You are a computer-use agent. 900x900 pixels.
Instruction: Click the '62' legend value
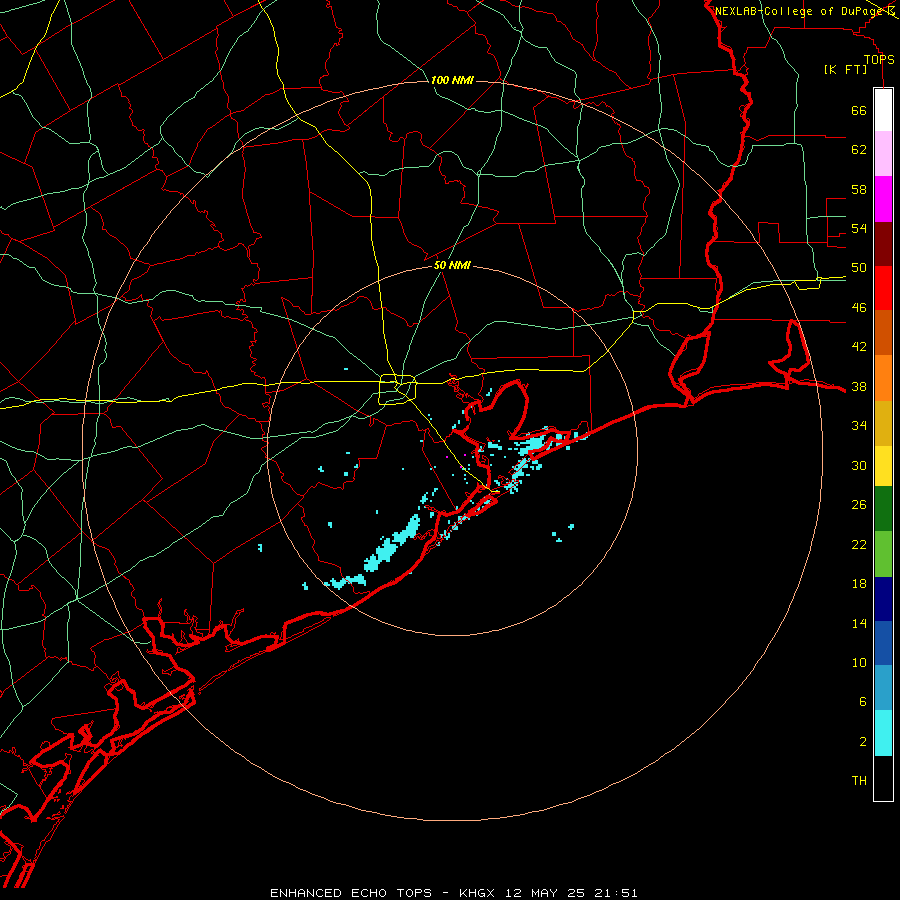click(x=859, y=150)
